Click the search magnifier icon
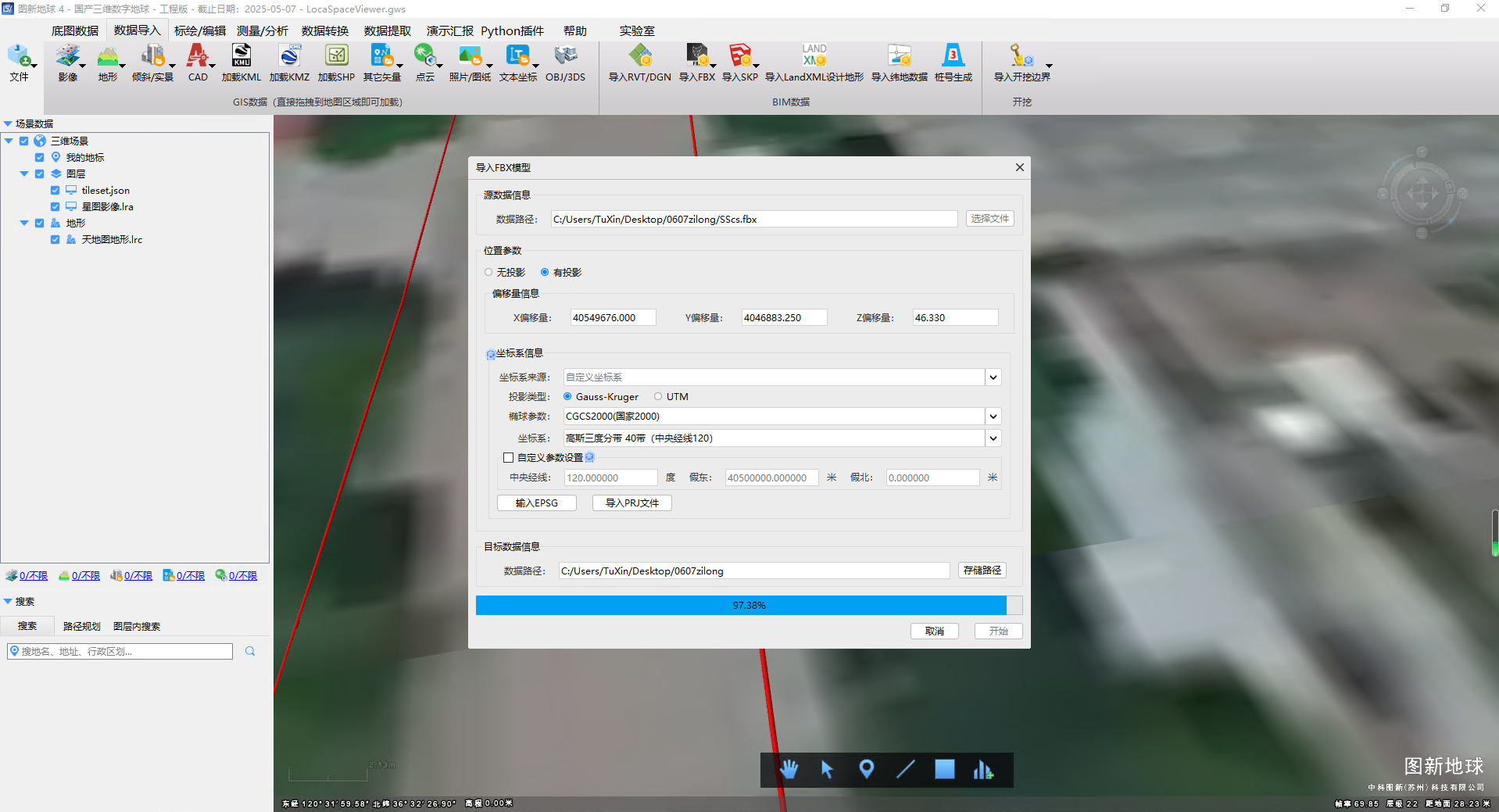Screen dimensions: 1499x812 point(250,651)
